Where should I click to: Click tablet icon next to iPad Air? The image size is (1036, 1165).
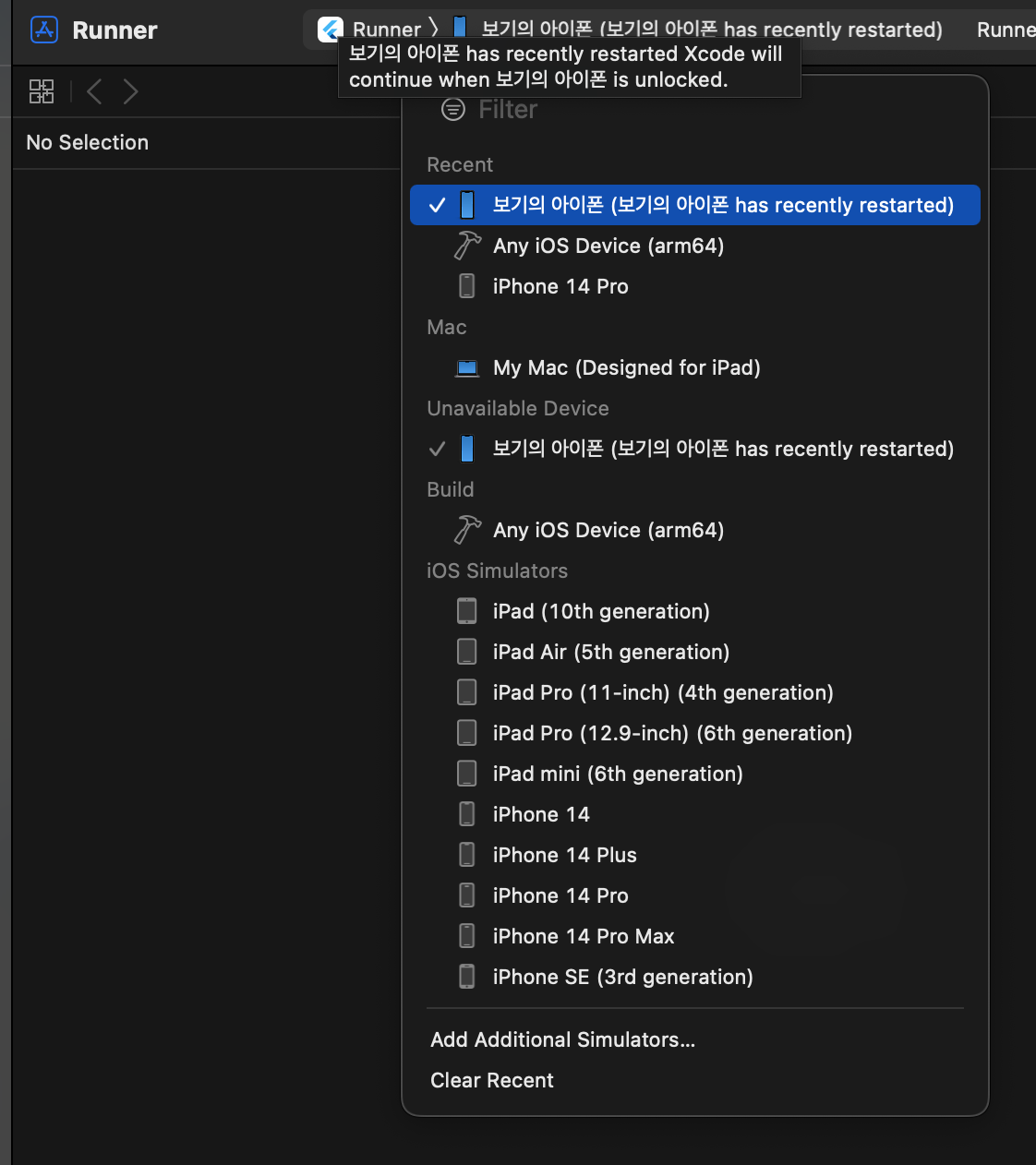(467, 652)
